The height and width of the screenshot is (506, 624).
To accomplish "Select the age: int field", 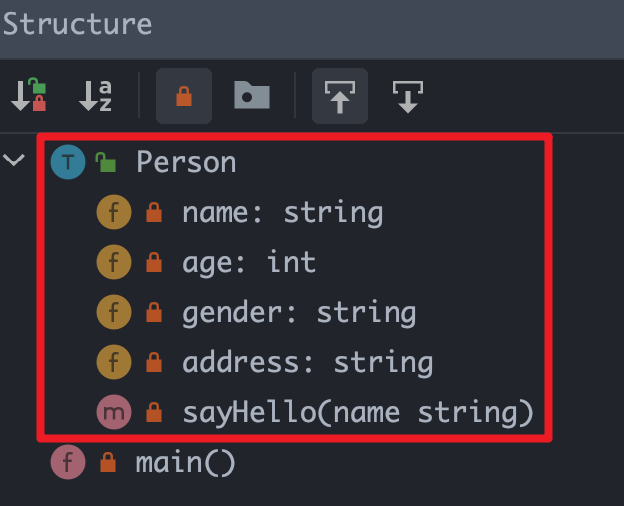I will pos(249,263).
